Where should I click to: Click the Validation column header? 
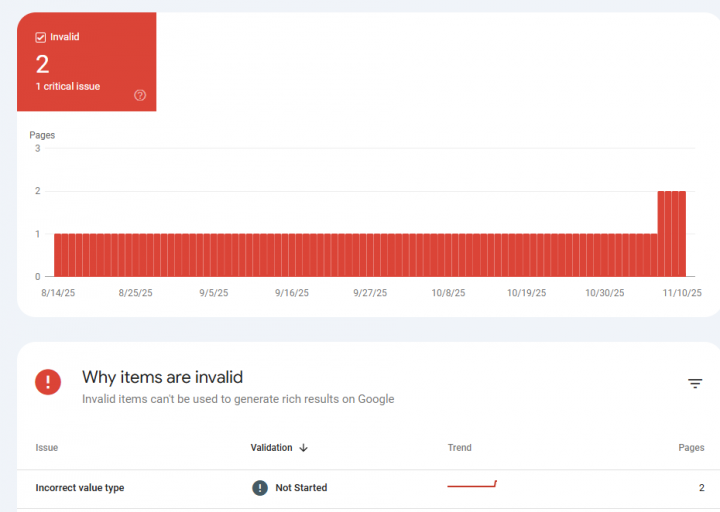[272, 448]
